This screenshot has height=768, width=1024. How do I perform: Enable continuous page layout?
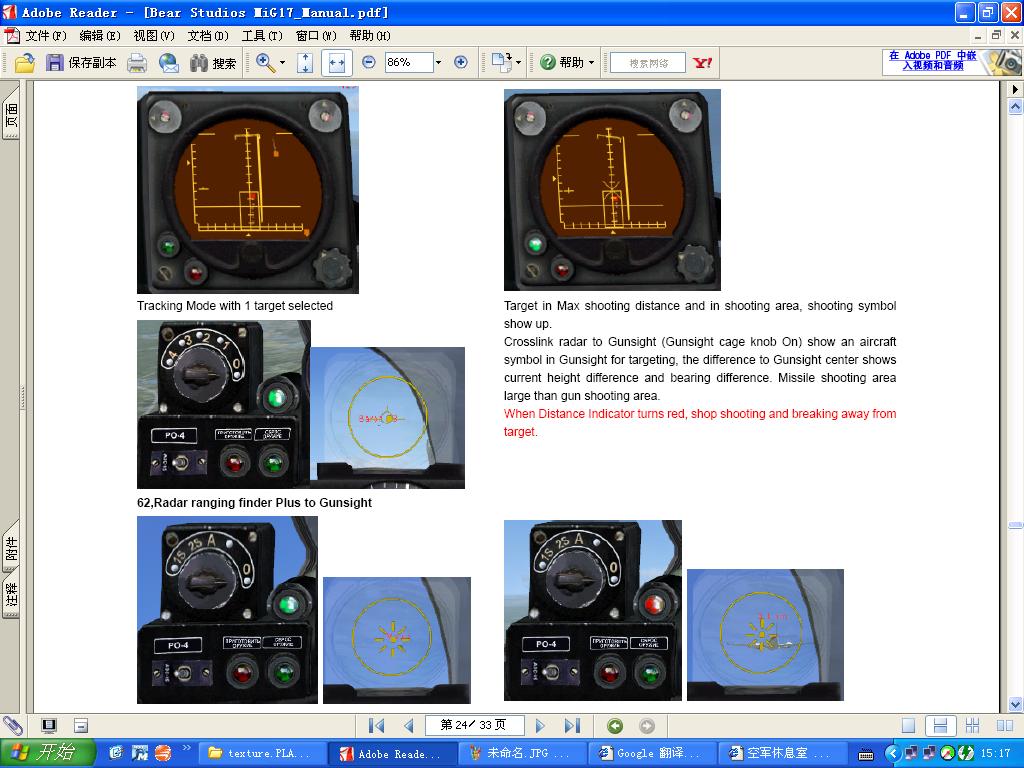point(938,726)
